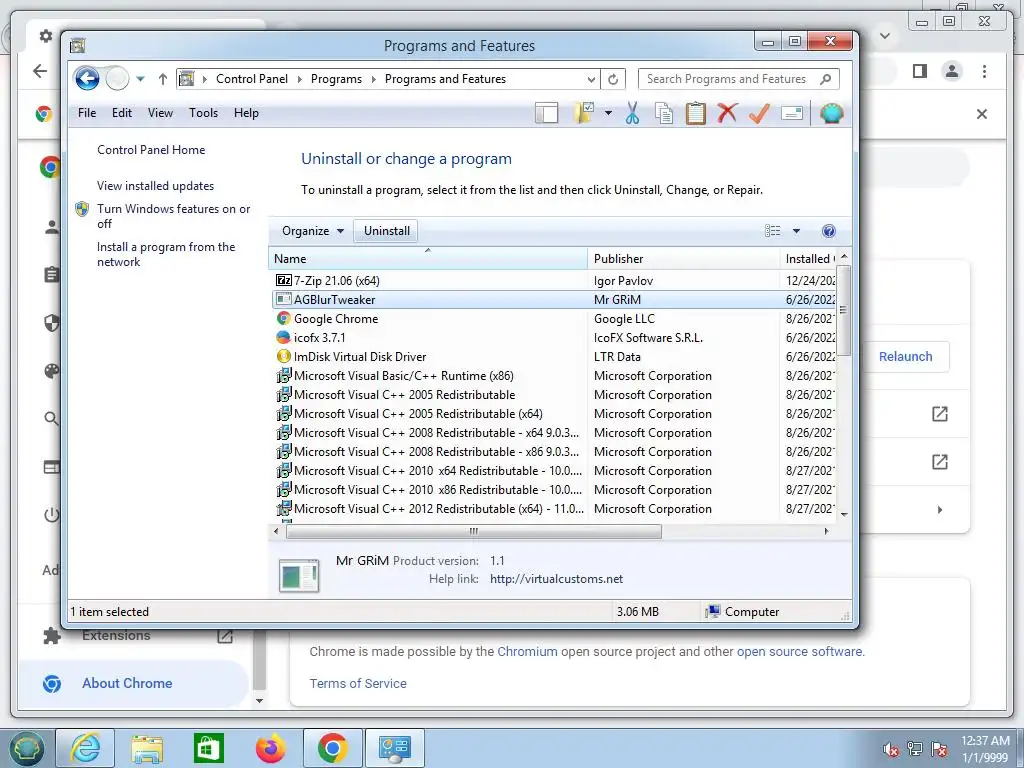Sort the list by the Name column header

pos(428,259)
